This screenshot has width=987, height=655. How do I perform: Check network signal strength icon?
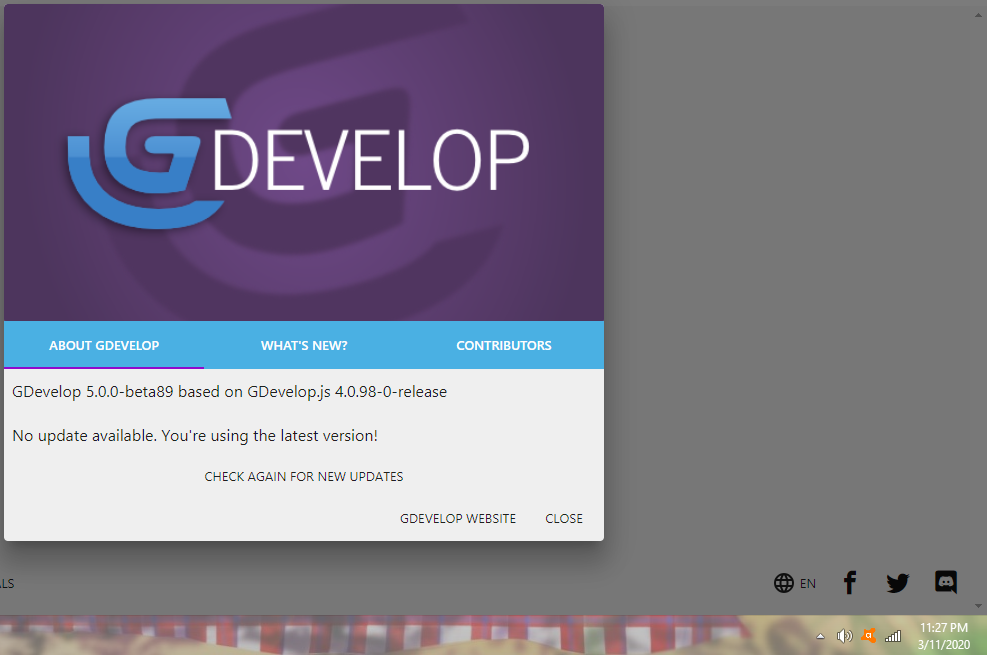(892, 636)
